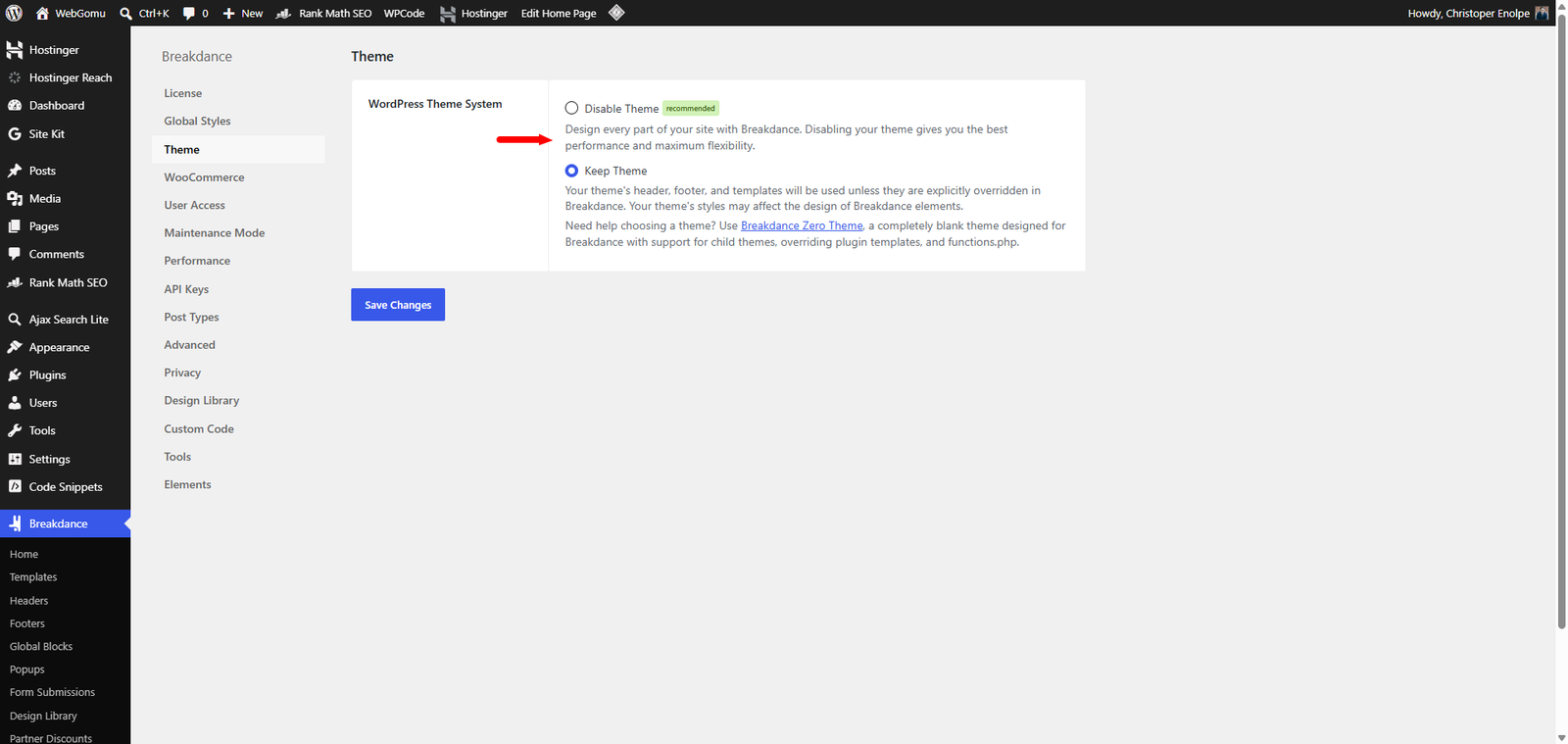Select the Disable Theme radio button

(571, 108)
